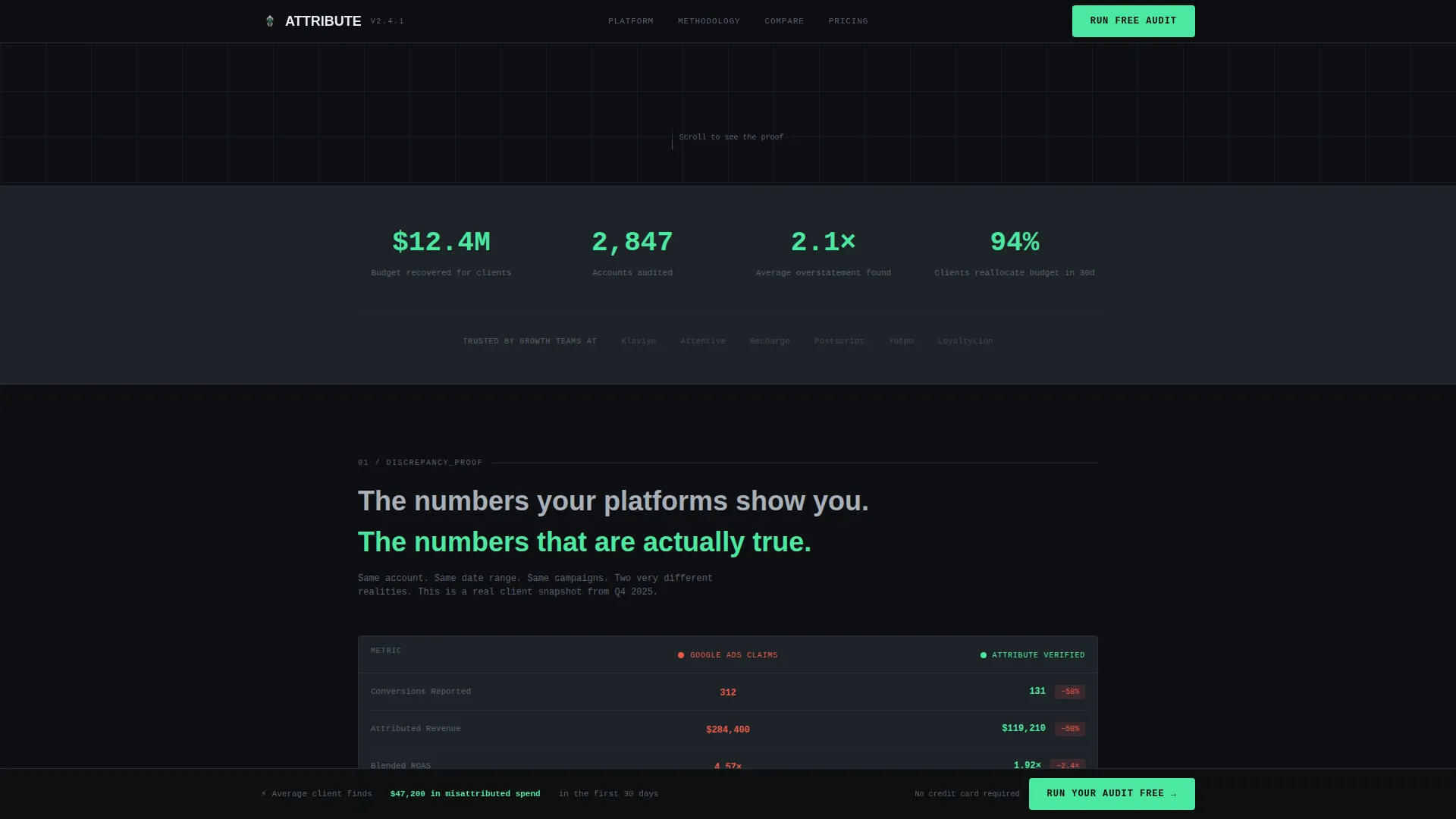Click 'The numbers that are actually true' heading
This screenshot has width=1456, height=819.
coord(585,542)
